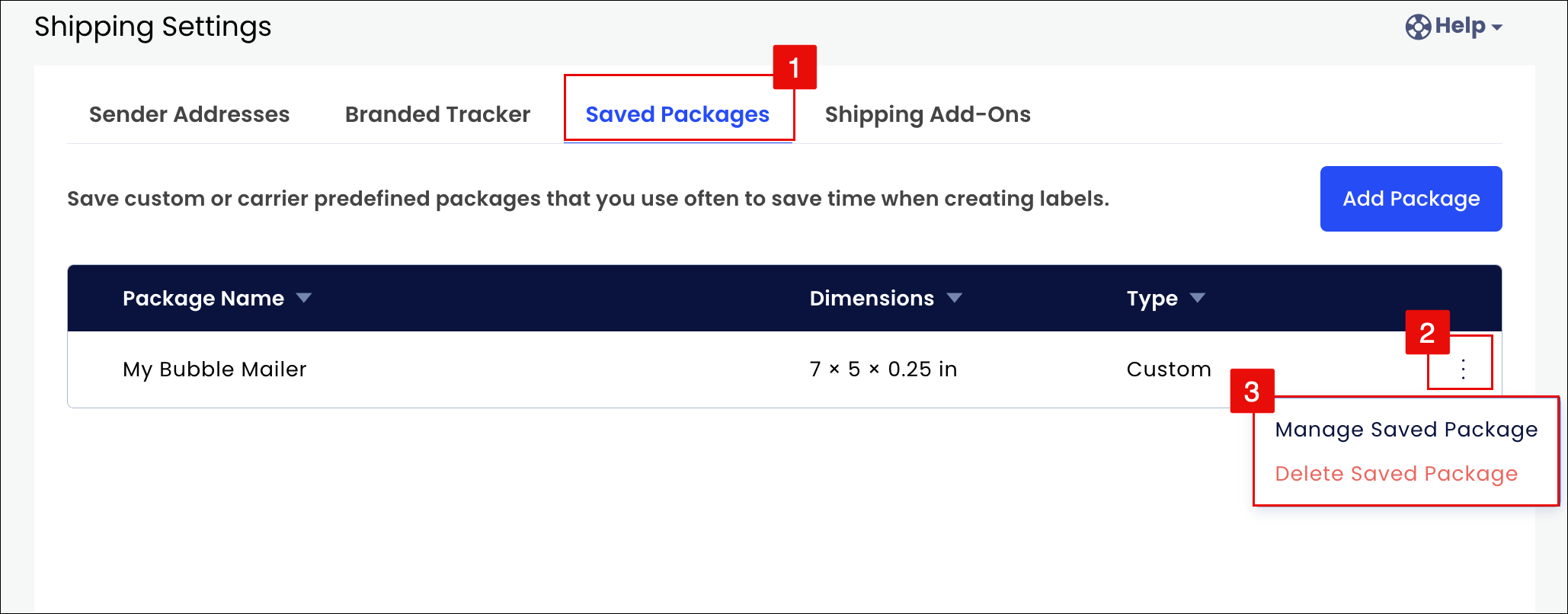Click the Type column sort arrow

click(x=1198, y=298)
